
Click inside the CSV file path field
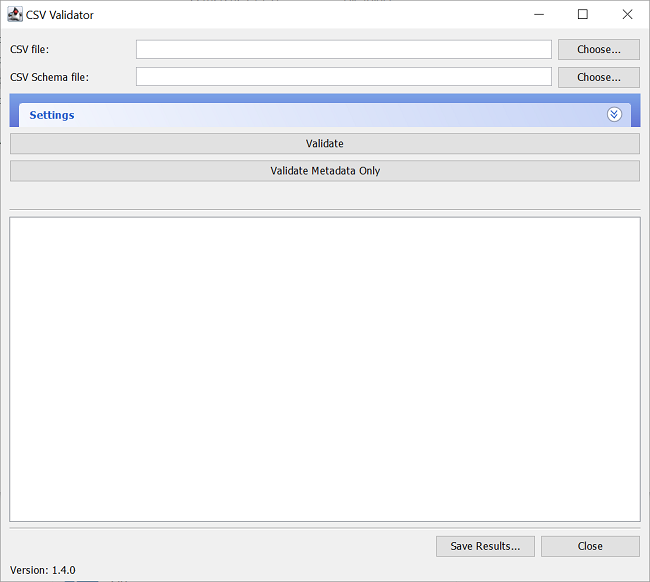click(x=343, y=50)
